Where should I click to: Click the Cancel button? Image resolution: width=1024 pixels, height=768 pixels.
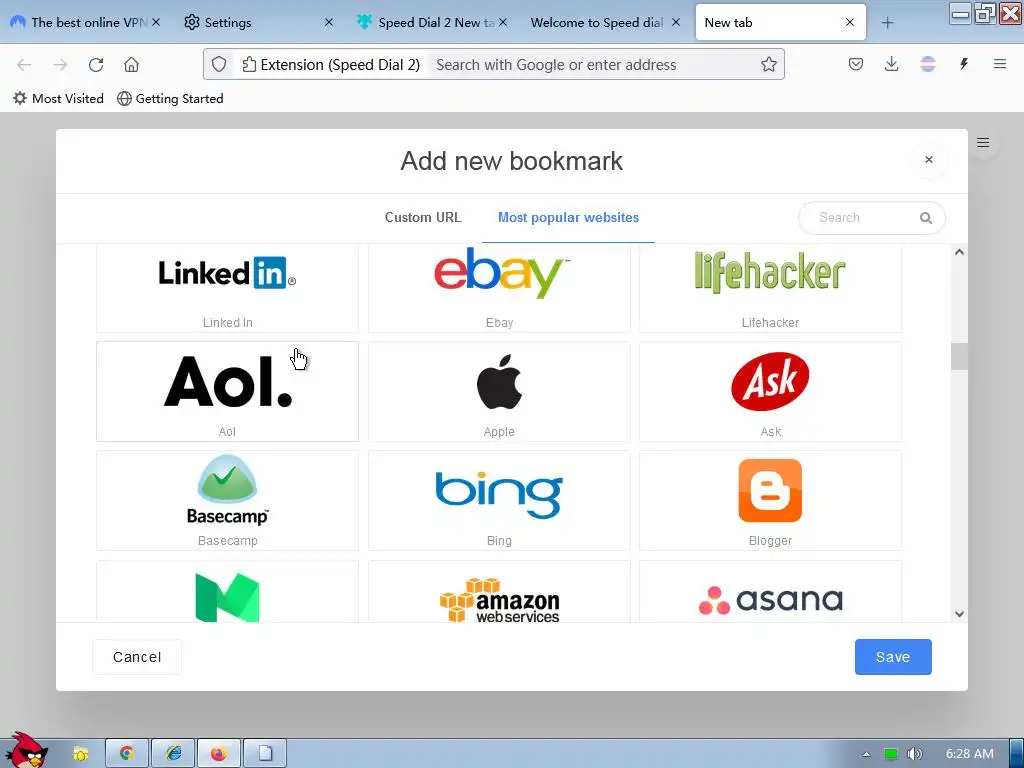137,657
